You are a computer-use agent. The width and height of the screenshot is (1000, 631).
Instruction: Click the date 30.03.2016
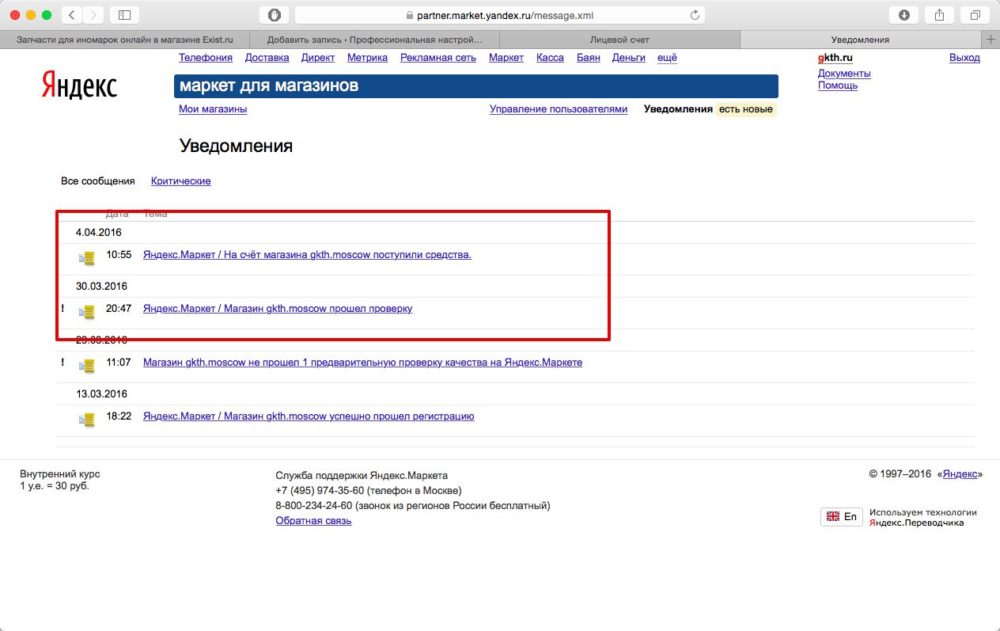pos(101,286)
